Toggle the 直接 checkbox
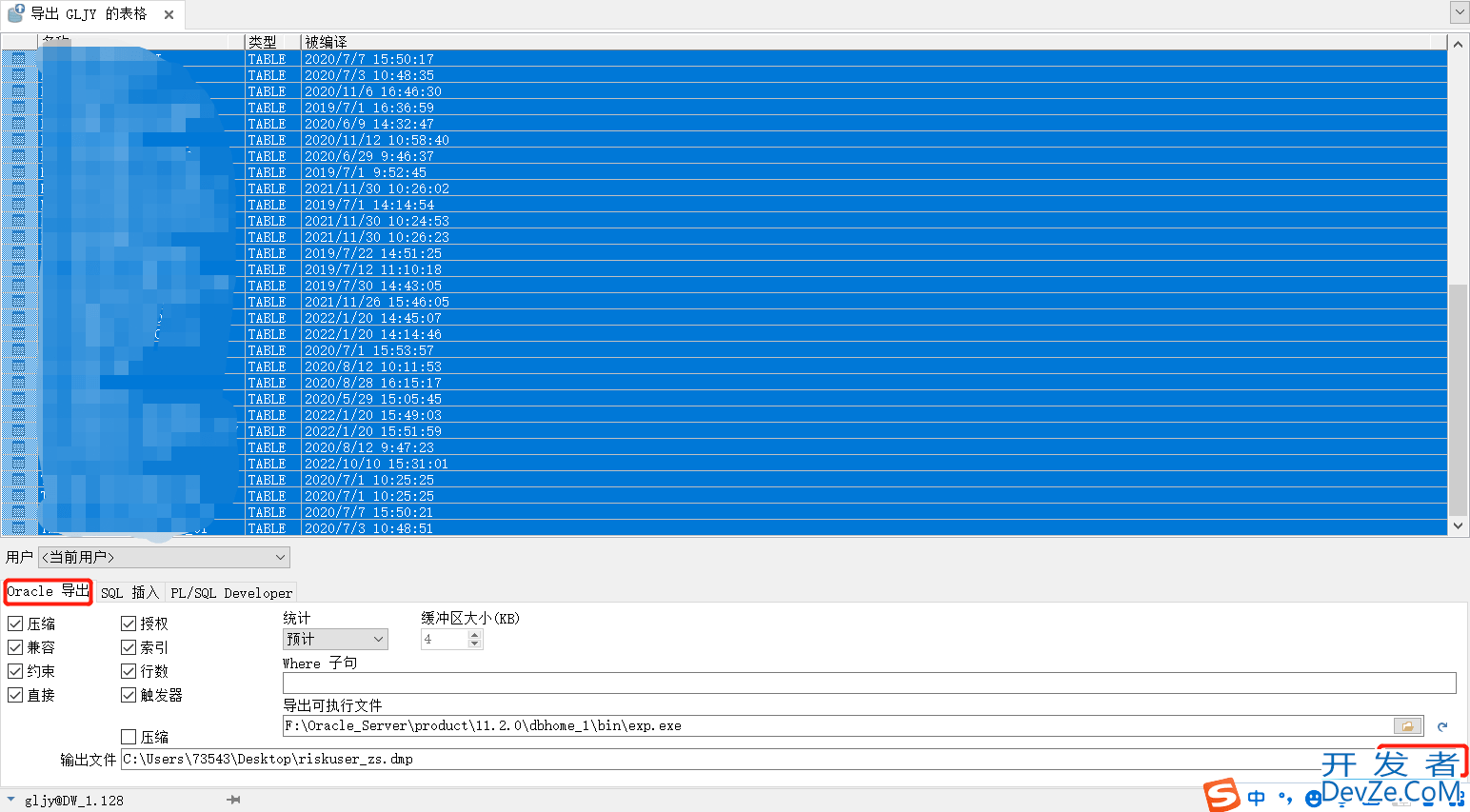Screen dimensions: 1470x812 (15, 695)
